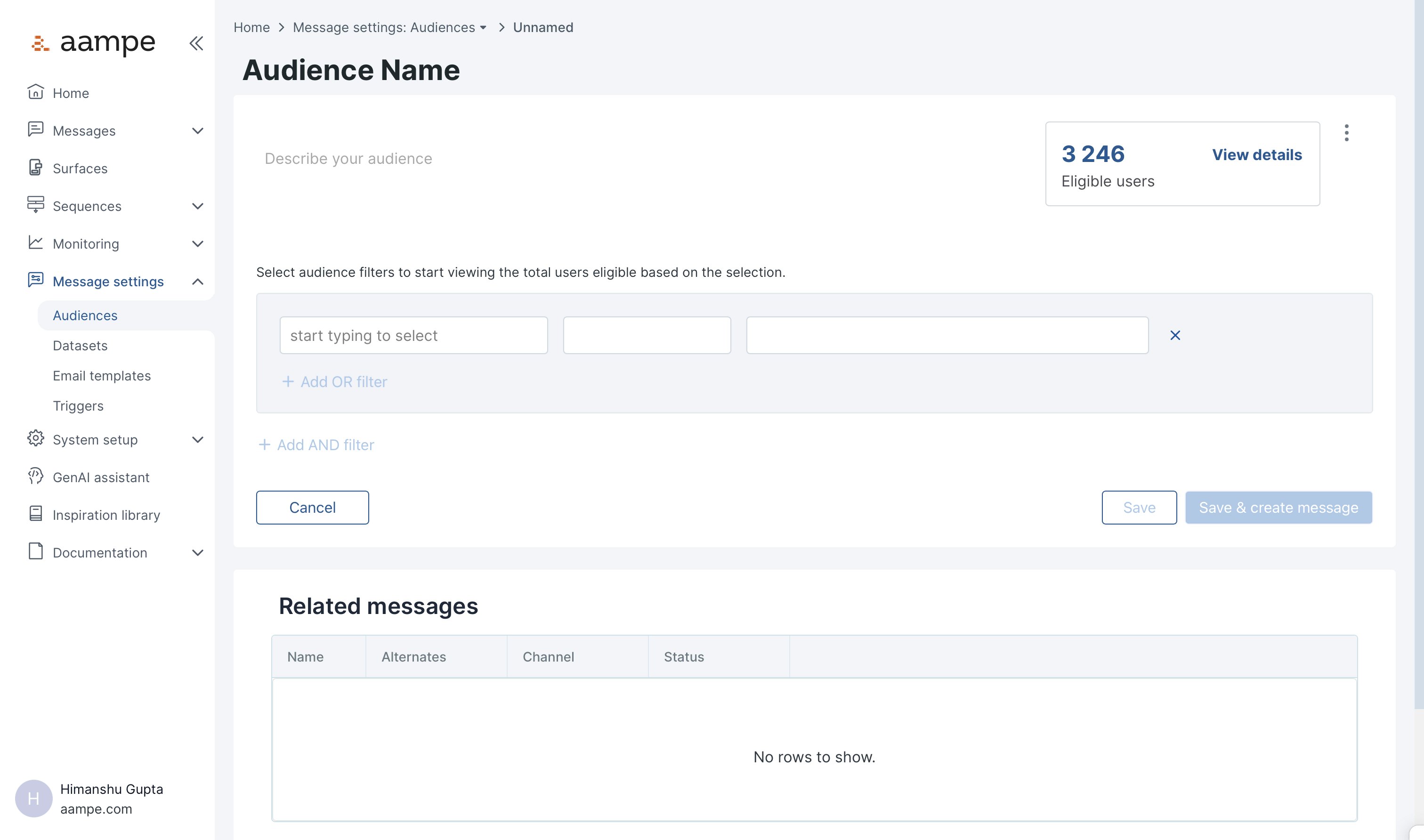This screenshot has width=1424, height=840.
Task: Click the GenAI assistant head icon
Action: (35, 477)
